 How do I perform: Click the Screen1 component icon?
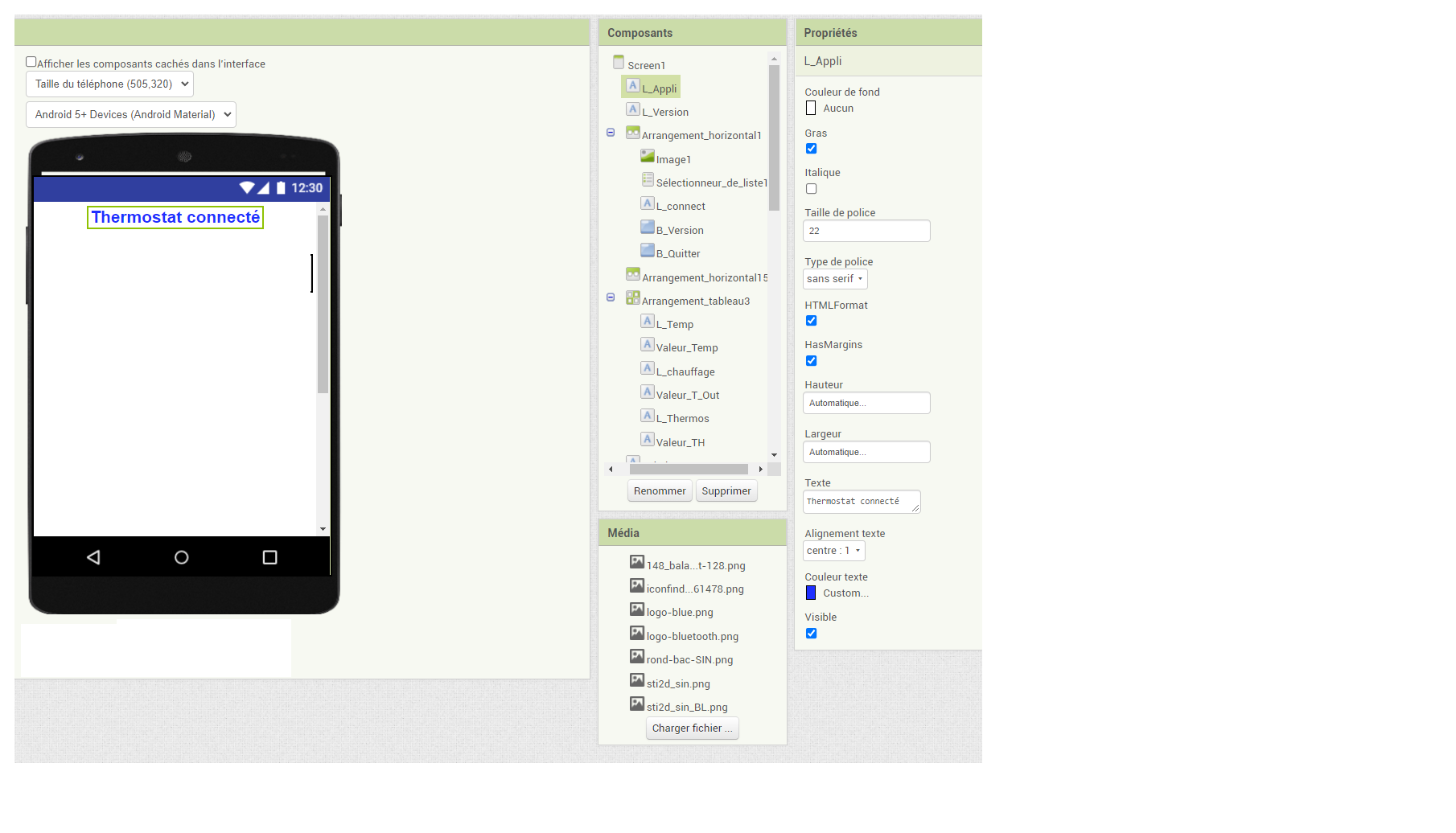(x=619, y=63)
